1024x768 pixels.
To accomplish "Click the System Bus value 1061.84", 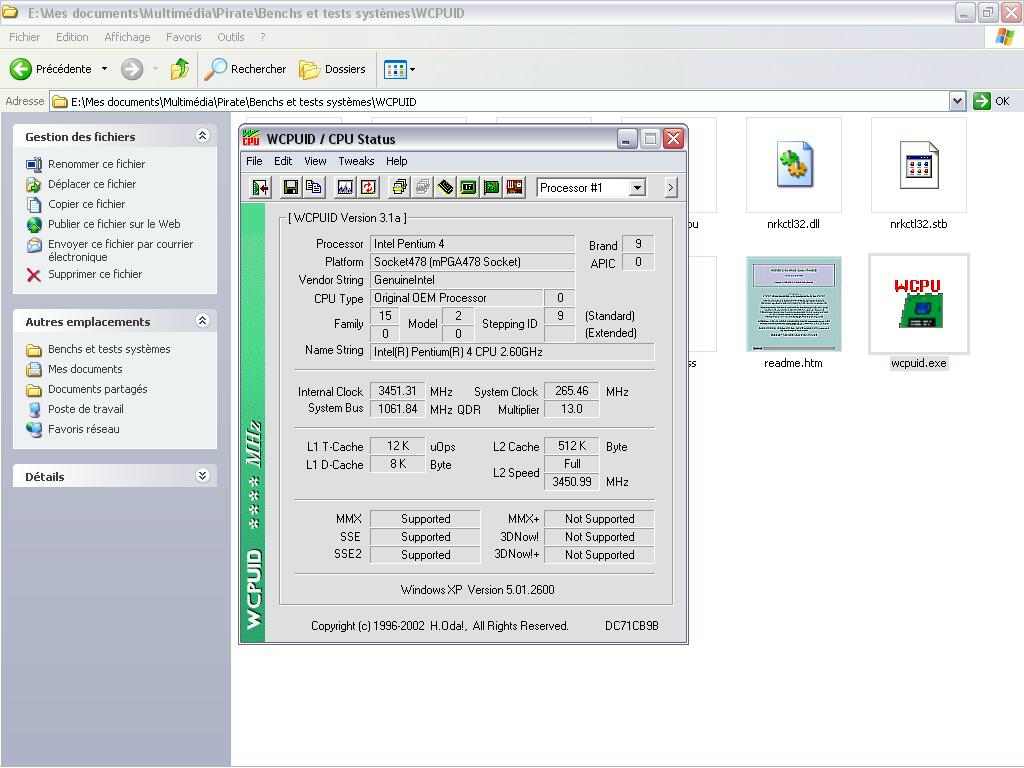I will tap(397, 409).
